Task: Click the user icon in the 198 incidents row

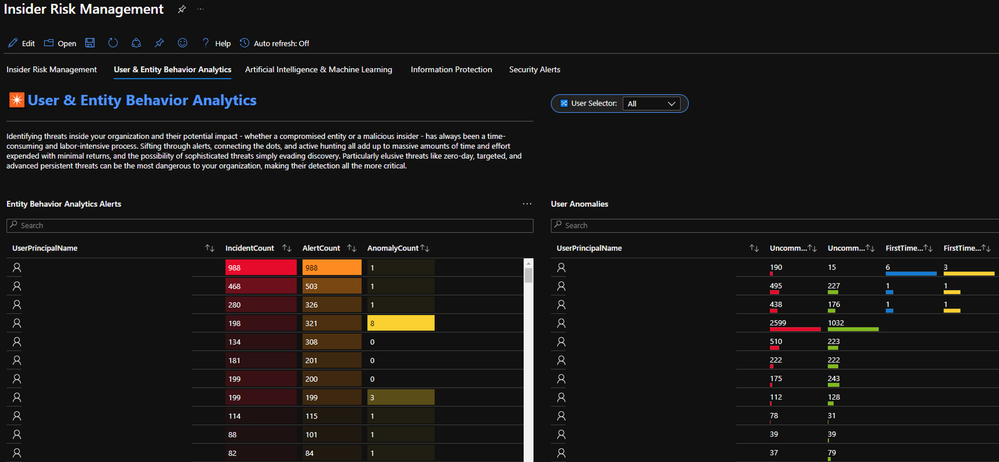Action: click(17, 323)
